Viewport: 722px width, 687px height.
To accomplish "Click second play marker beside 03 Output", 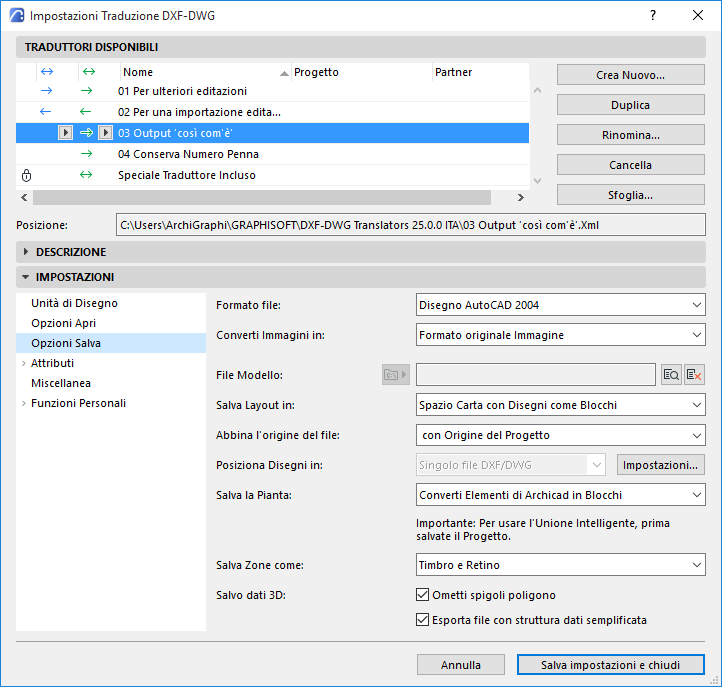I will (x=105, y=133).
